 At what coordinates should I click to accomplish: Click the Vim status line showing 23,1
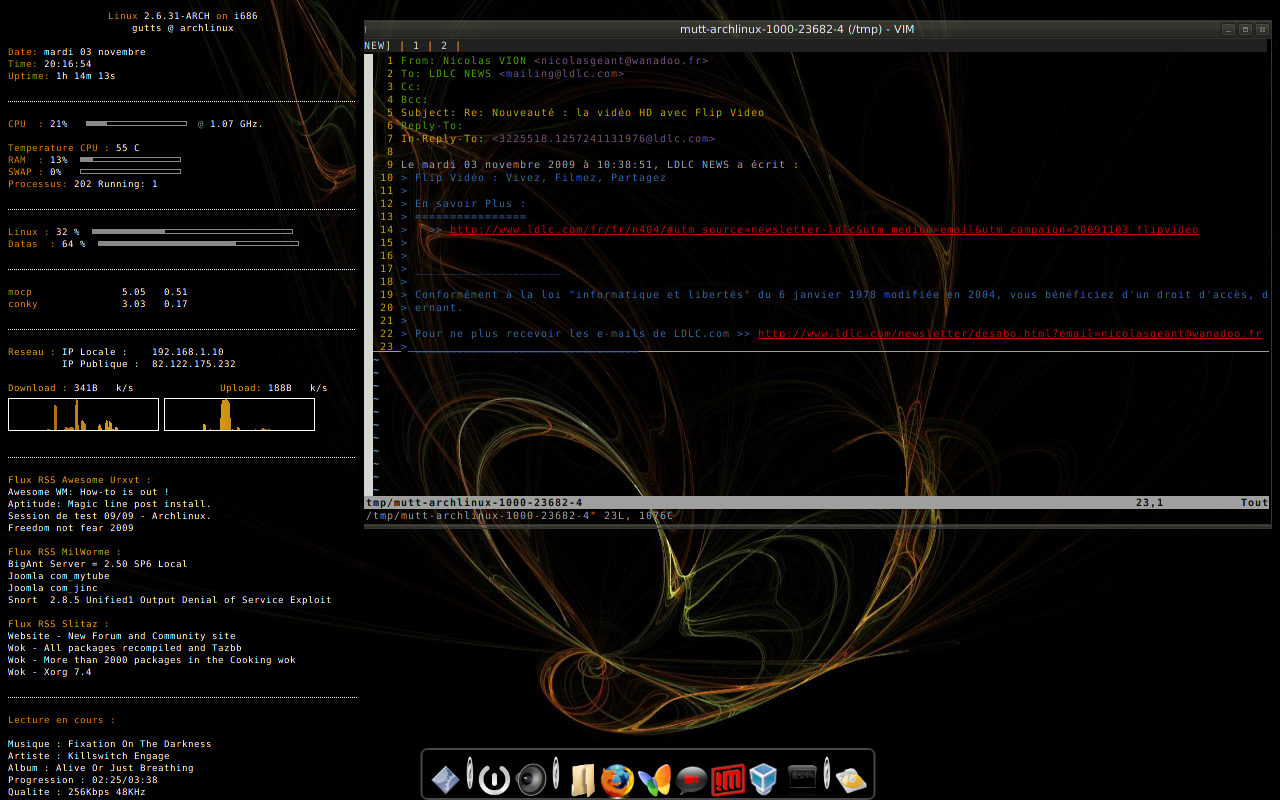coord(1148,503)
